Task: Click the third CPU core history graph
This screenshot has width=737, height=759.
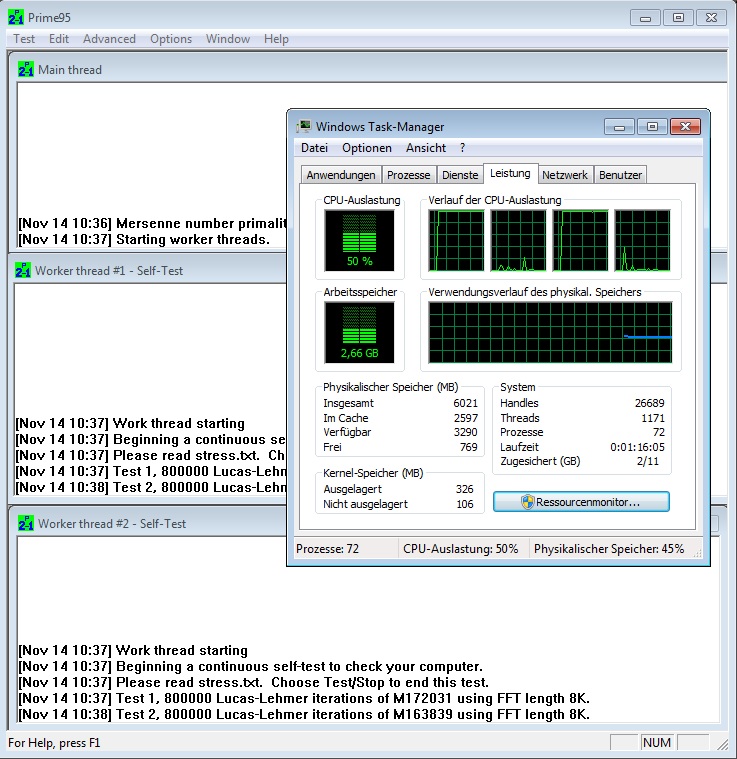Action: [x=580, y=241]
